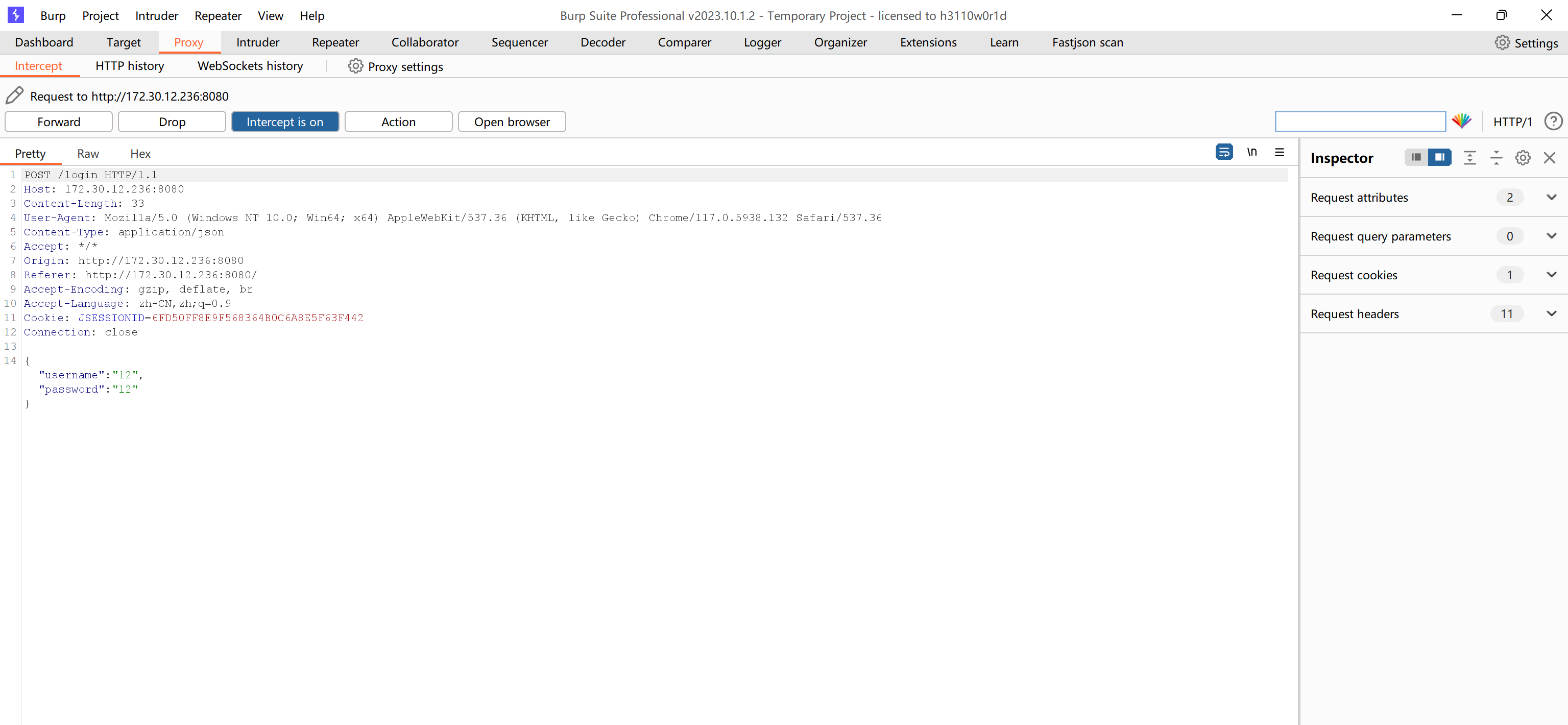
Task: Click the Proxy settings gear icon
Action: coord(355,66)
